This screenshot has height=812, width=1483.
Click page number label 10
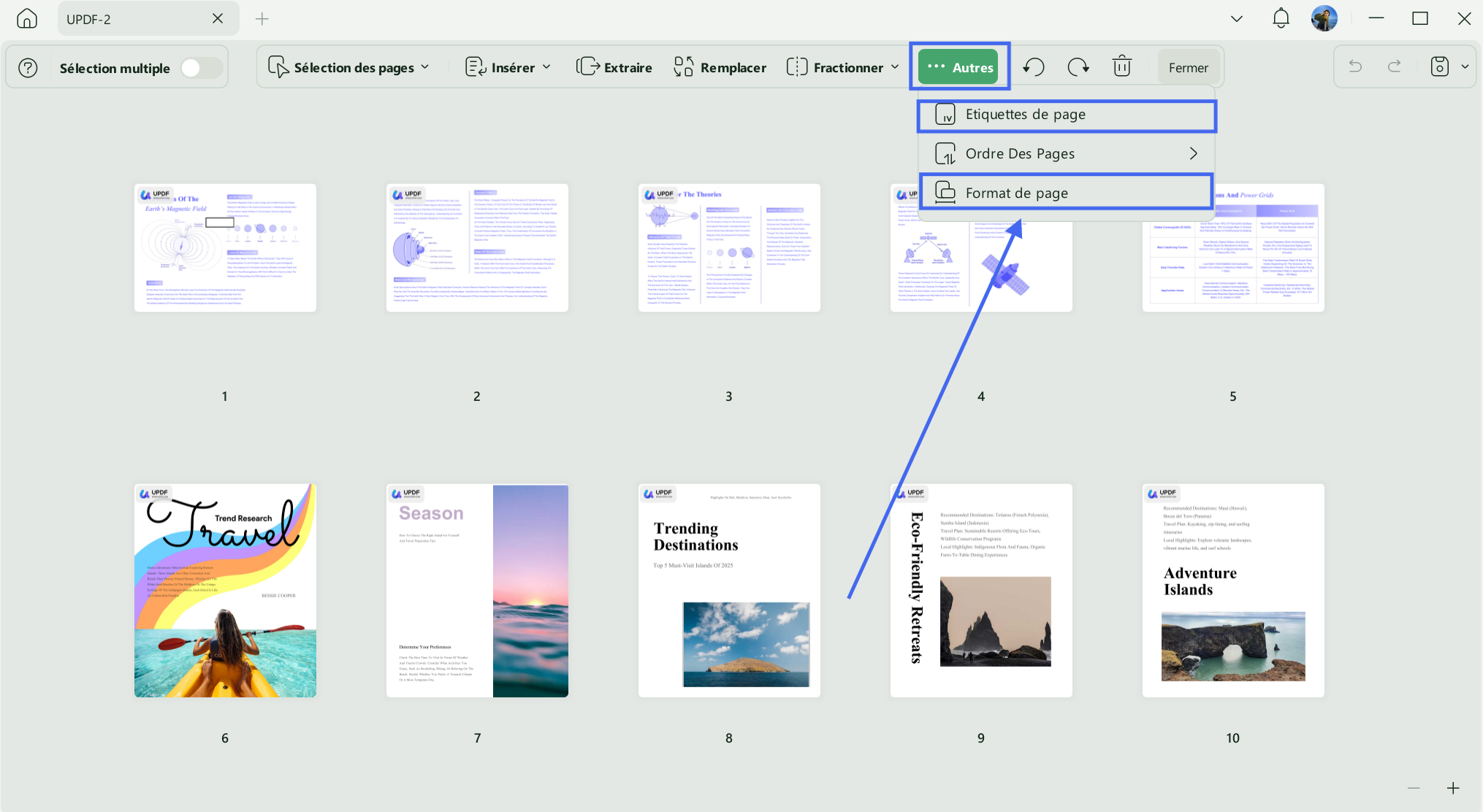(x=1233, y=738)
